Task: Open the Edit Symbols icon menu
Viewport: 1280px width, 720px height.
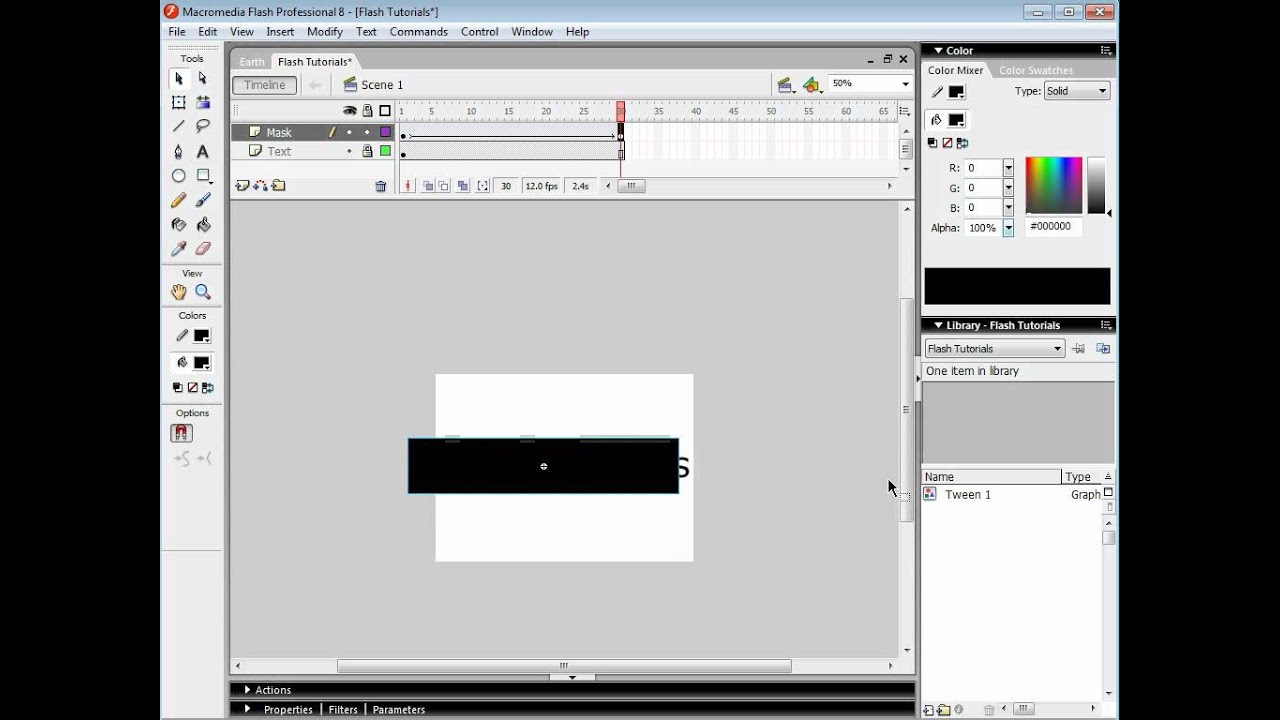Action: pyautogui.click(x=813, y=85)
